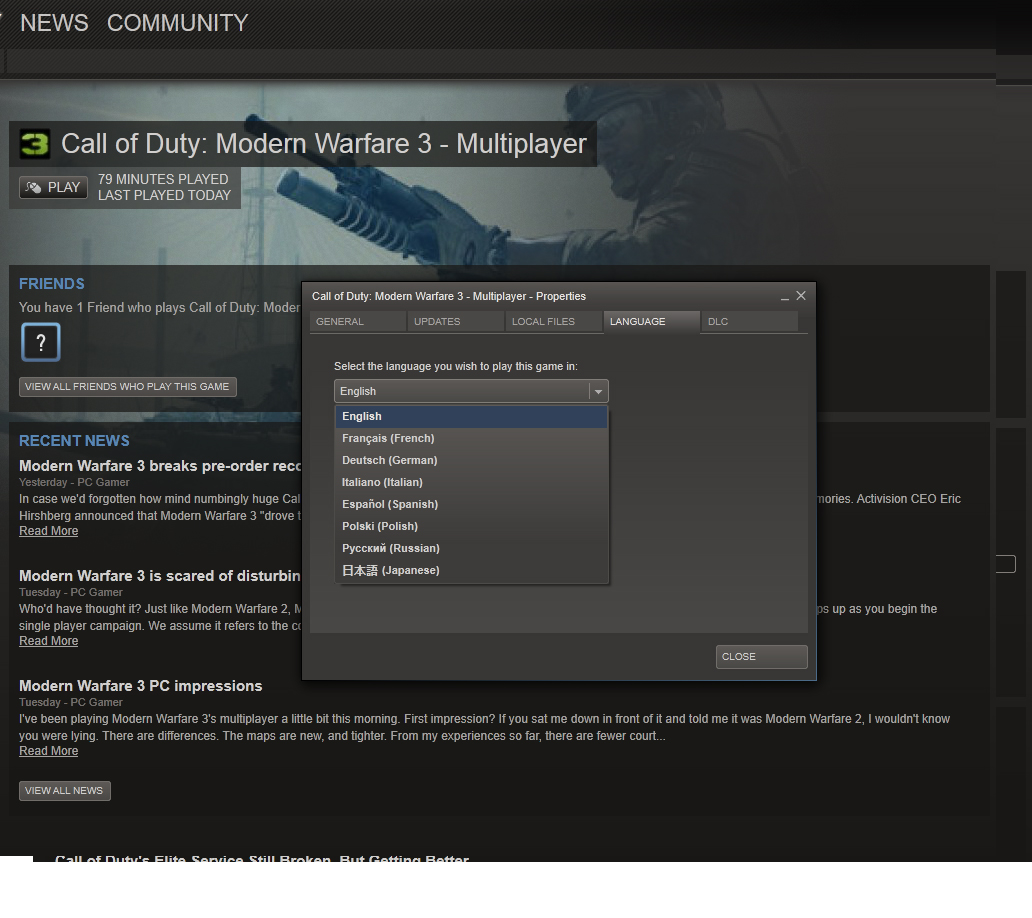Click the game title Call of Duty text
Viewport: 1032px width, 918px height.
click(x=324, y=144)
